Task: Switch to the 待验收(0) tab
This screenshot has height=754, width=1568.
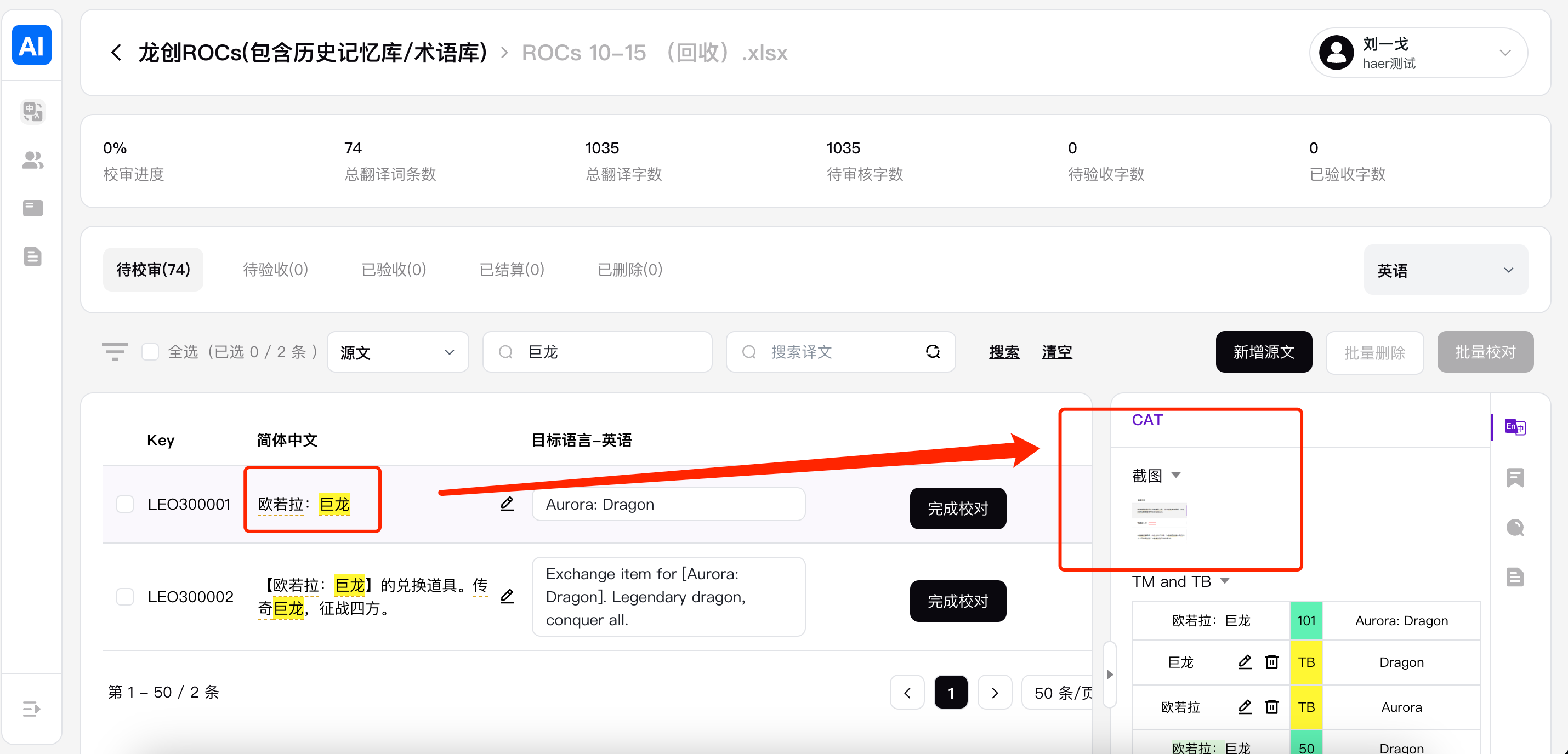Action: click(275, 270)
